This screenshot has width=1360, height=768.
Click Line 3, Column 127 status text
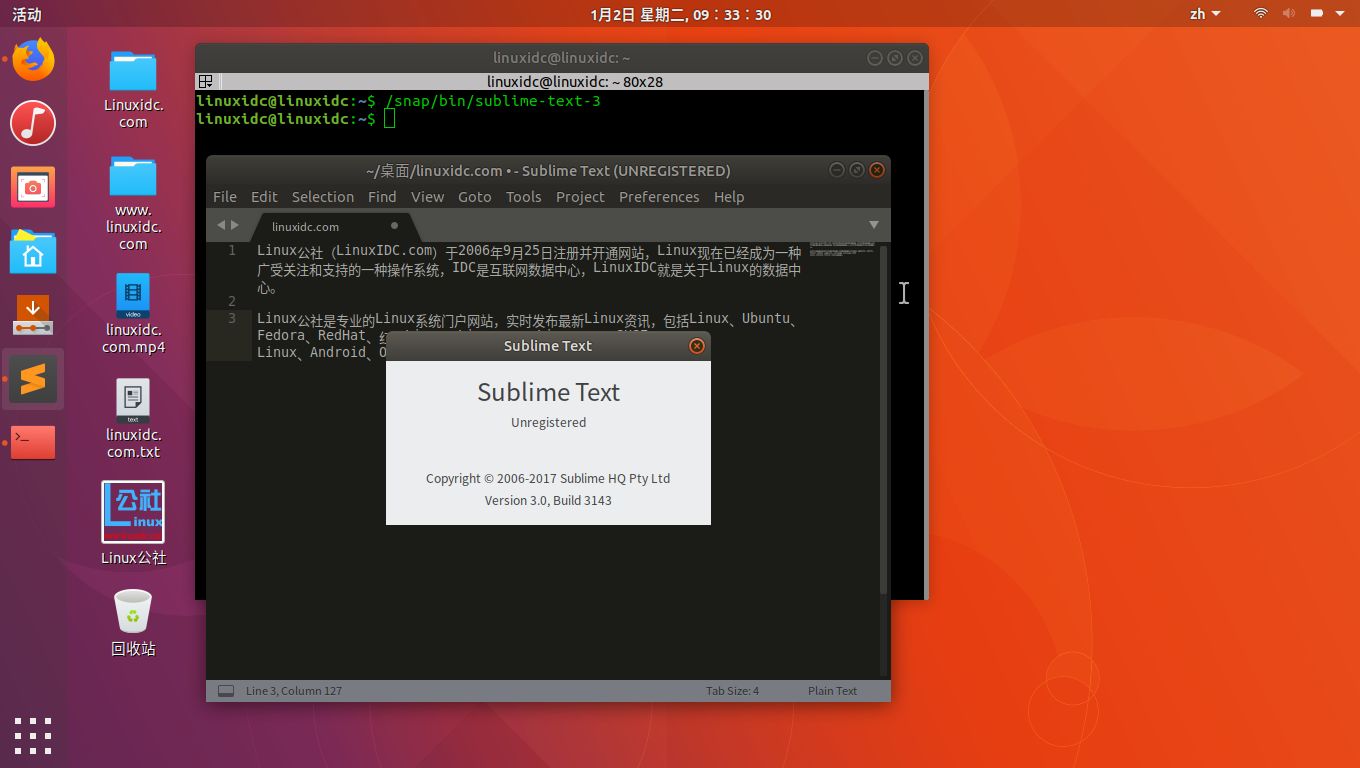coord(294,691)
